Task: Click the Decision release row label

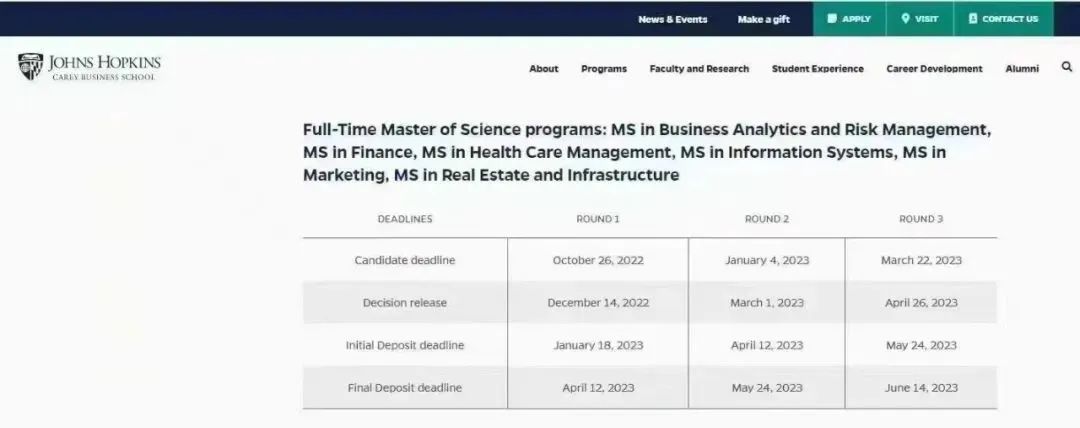Action: 405,303
